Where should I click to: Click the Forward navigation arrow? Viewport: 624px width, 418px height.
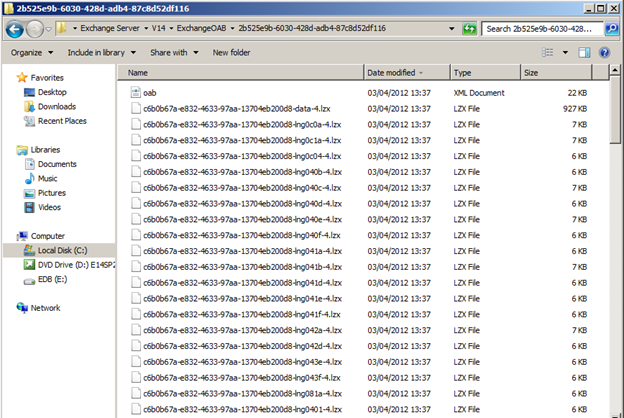pos(35,29)
